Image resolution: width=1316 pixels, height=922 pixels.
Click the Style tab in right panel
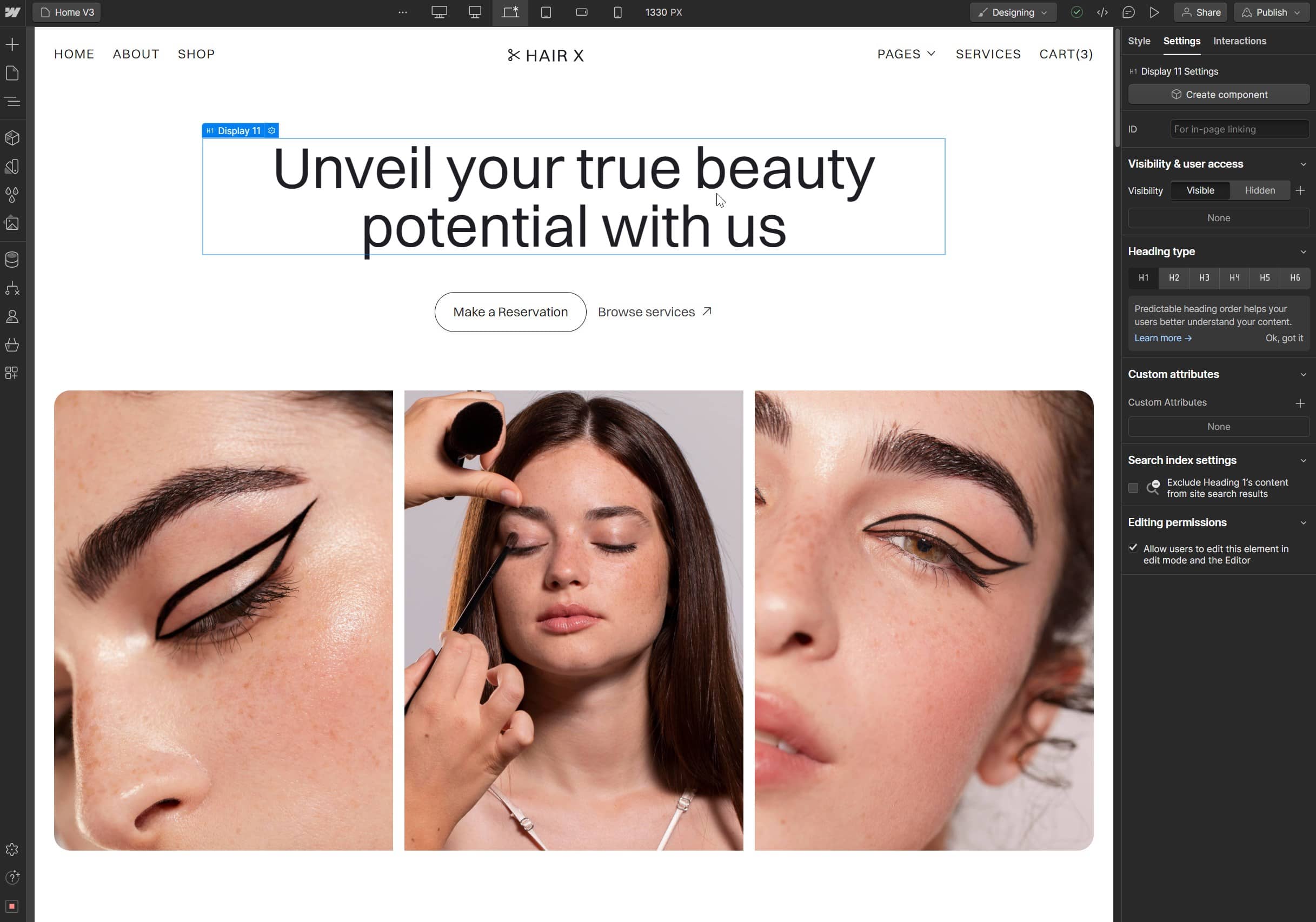pos(1140,41)
